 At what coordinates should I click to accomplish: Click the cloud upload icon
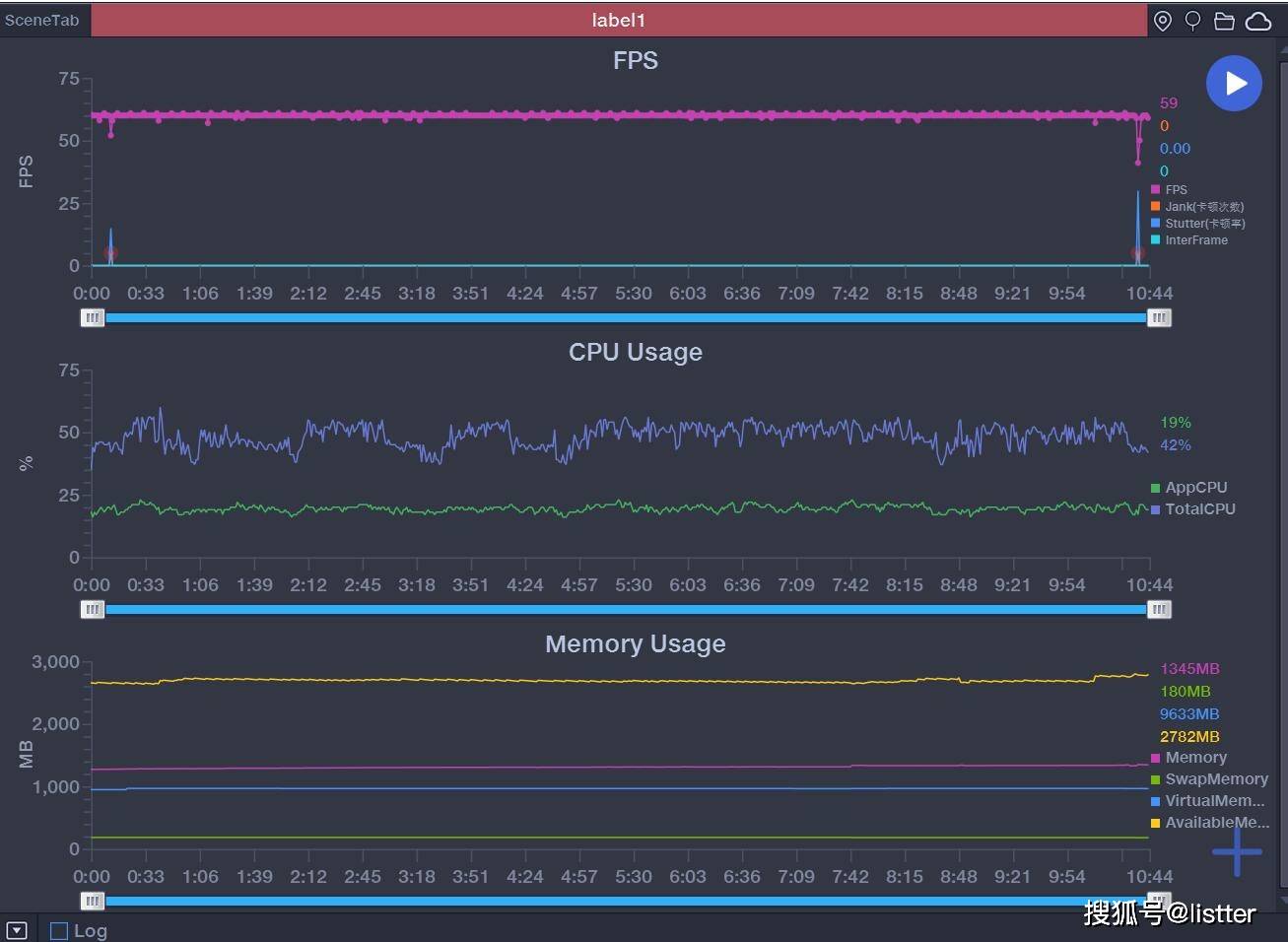click(x=1258, y=21)
